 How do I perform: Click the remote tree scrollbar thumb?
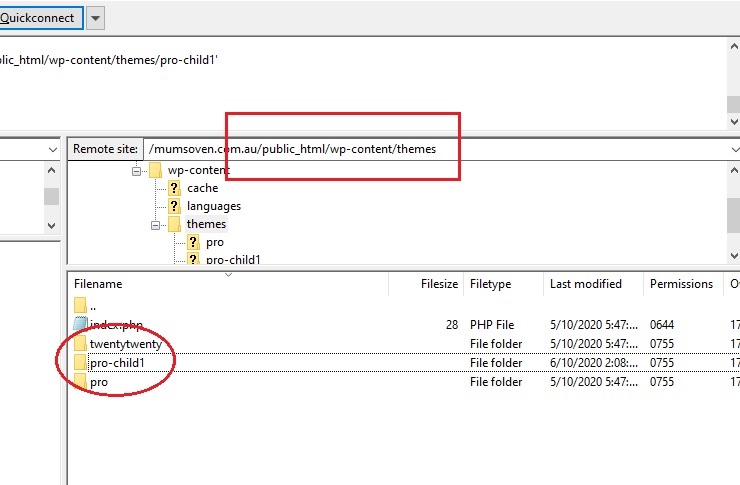734,215
